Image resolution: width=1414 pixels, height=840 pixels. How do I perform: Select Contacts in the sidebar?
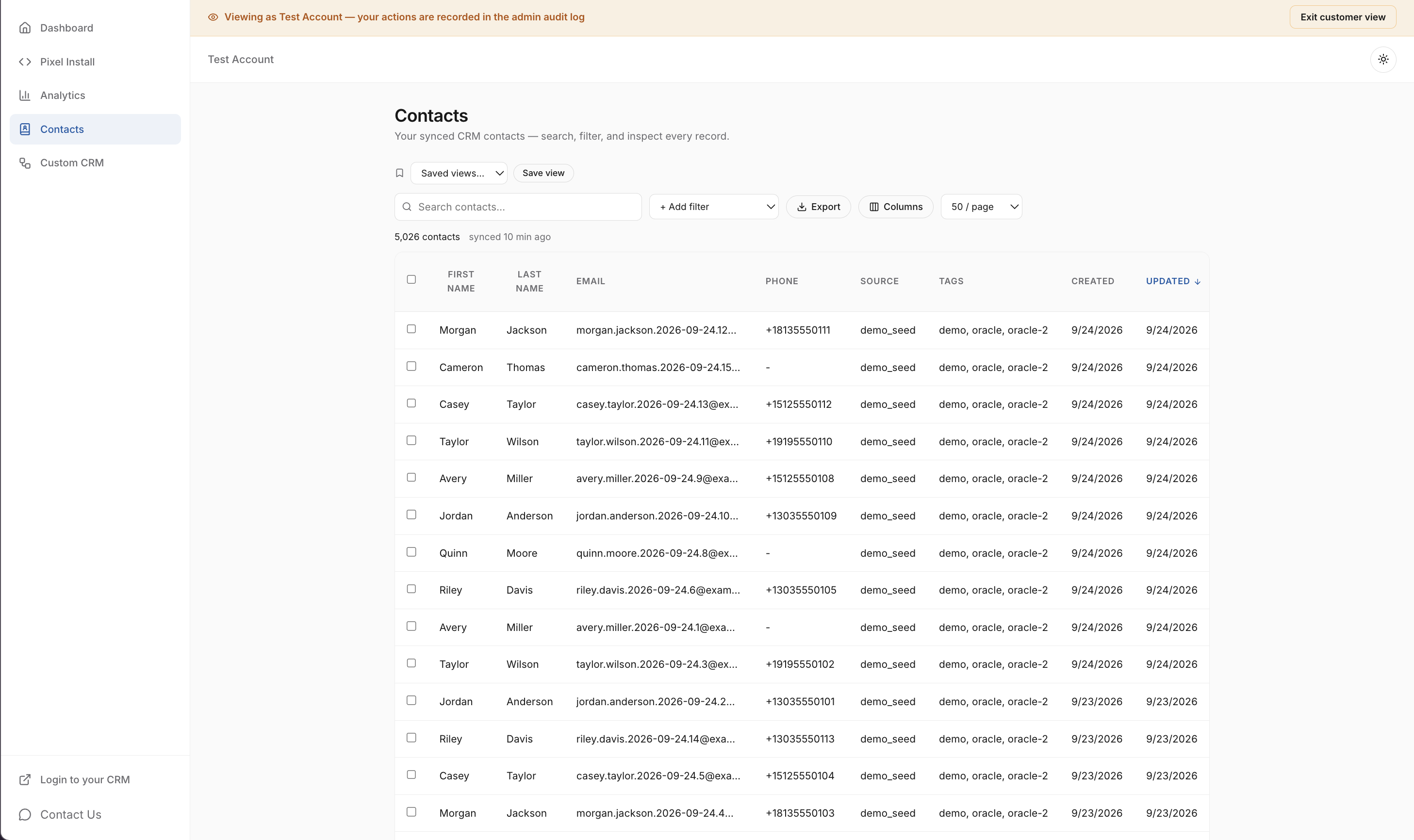click(95, 129)
